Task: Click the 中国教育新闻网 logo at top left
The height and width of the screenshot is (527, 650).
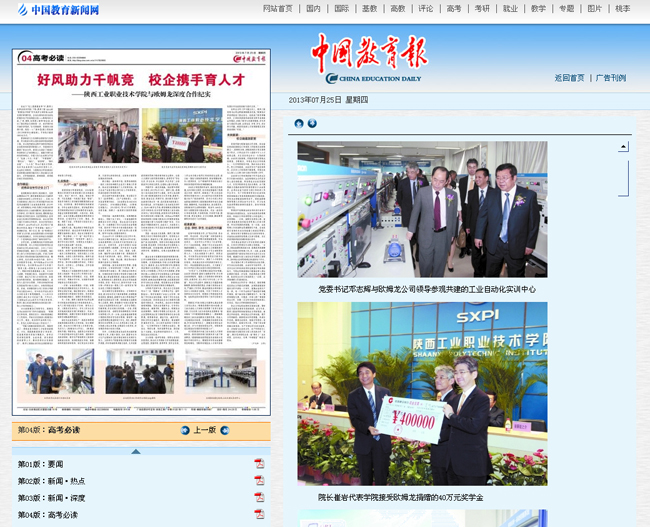Action: 58,10
